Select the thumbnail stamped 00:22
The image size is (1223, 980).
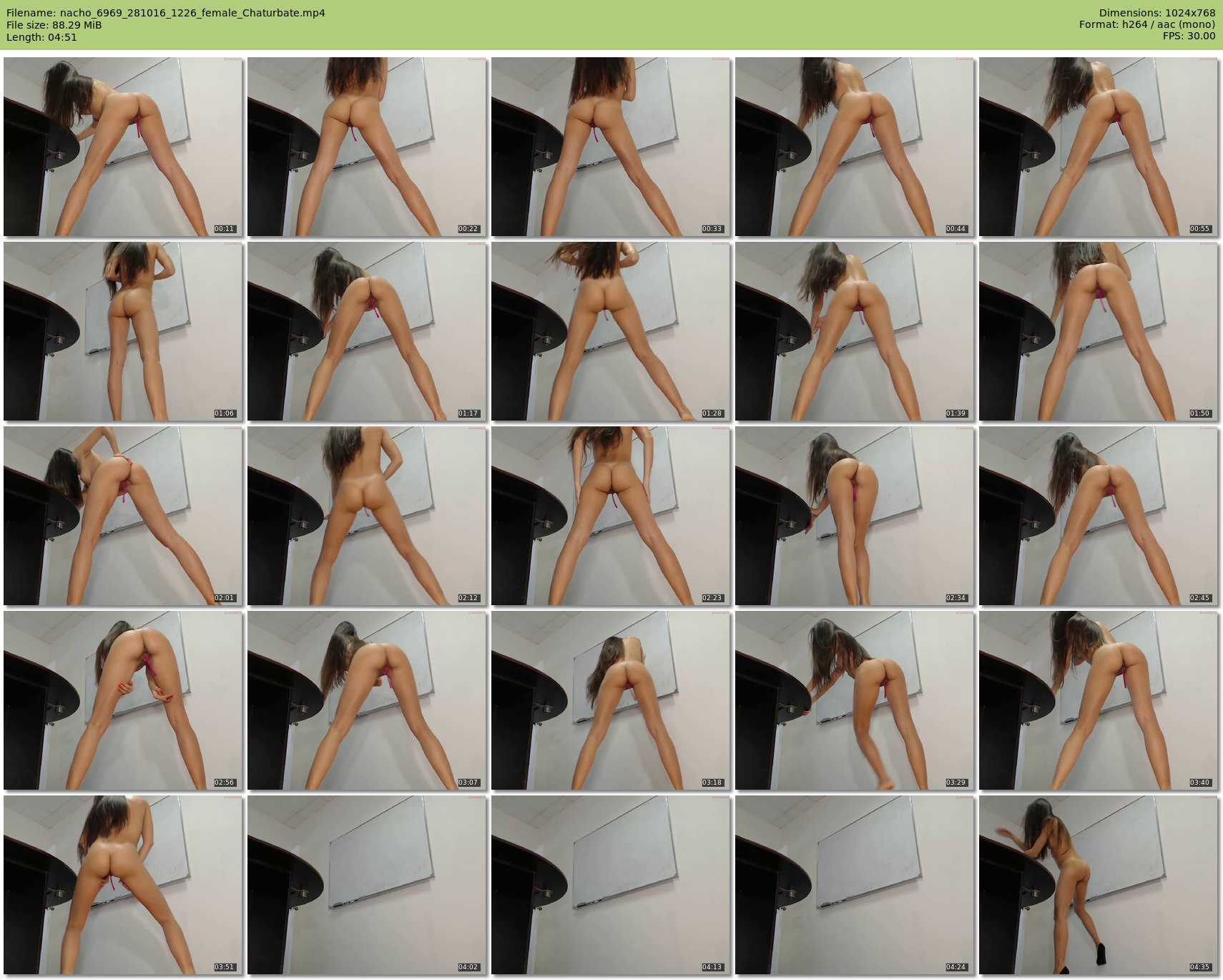click(367, 147)
